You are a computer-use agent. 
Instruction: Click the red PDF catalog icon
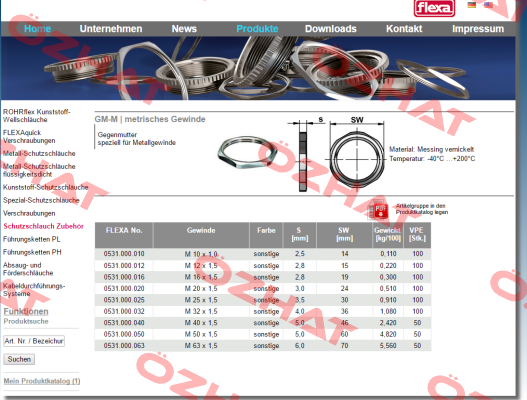380,211
